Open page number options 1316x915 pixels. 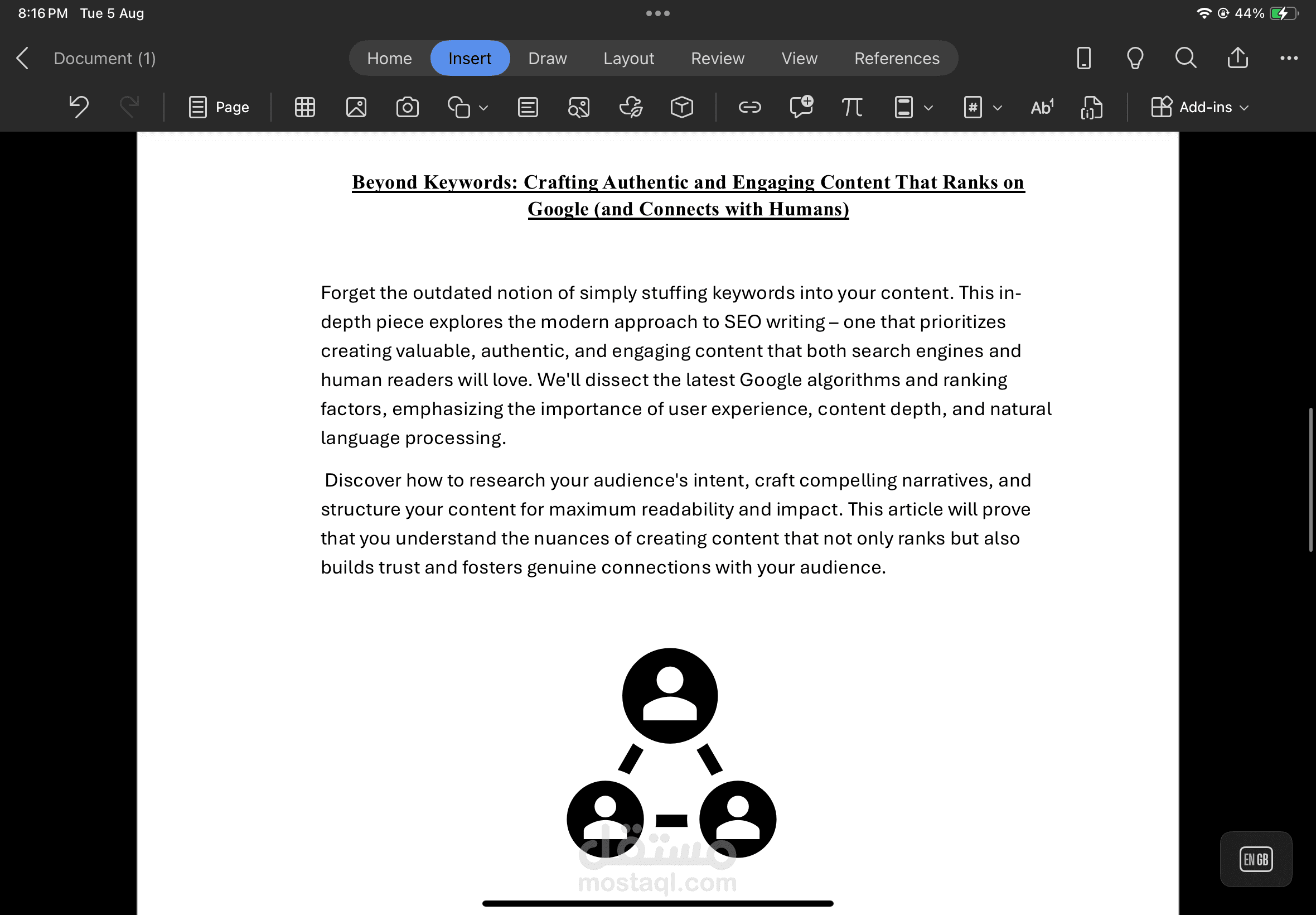tap(973, 107)
